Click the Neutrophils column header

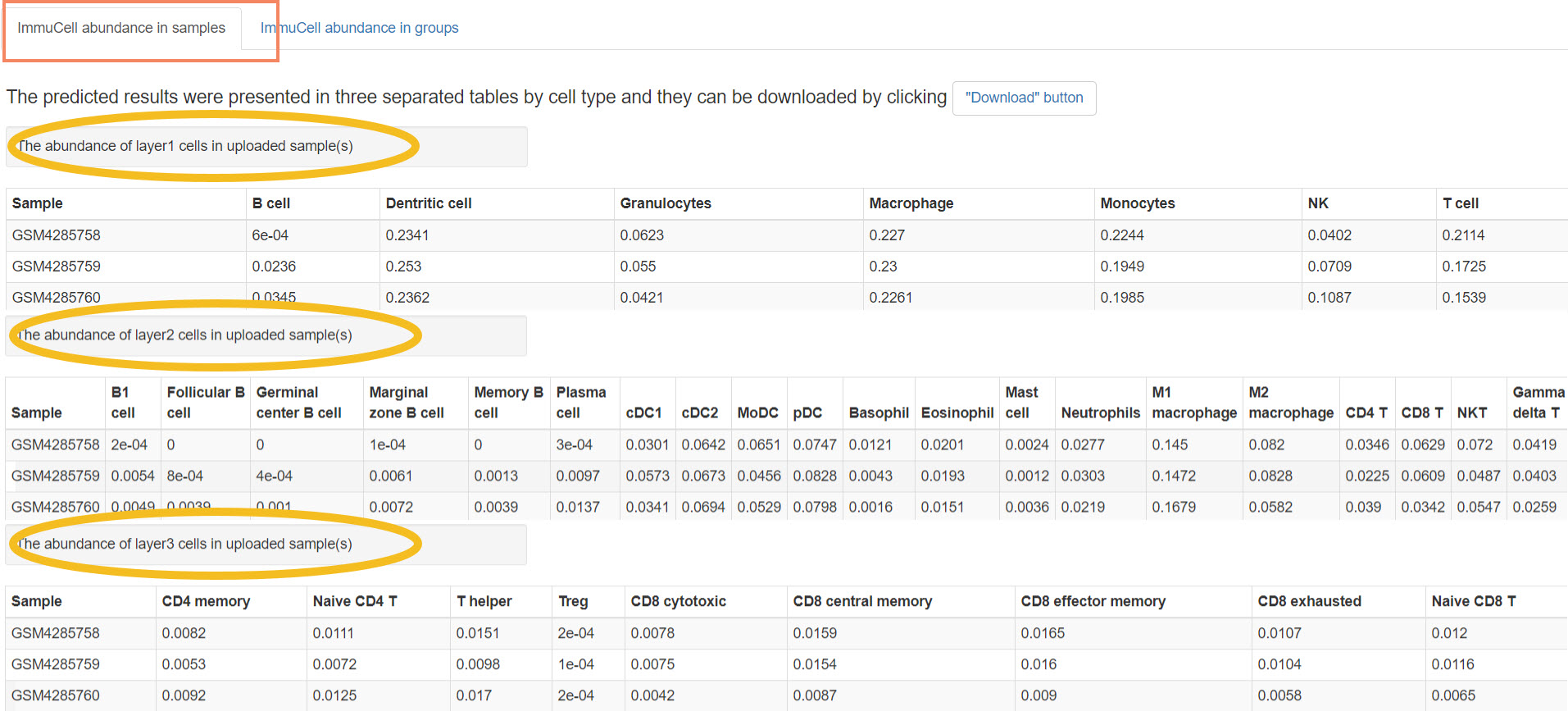point(1100,413)
